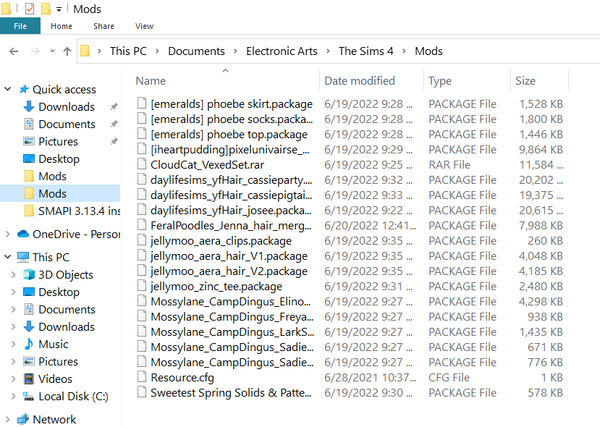Open SMAPI 3.13.4 installer folder

click(x=79, y=211)
